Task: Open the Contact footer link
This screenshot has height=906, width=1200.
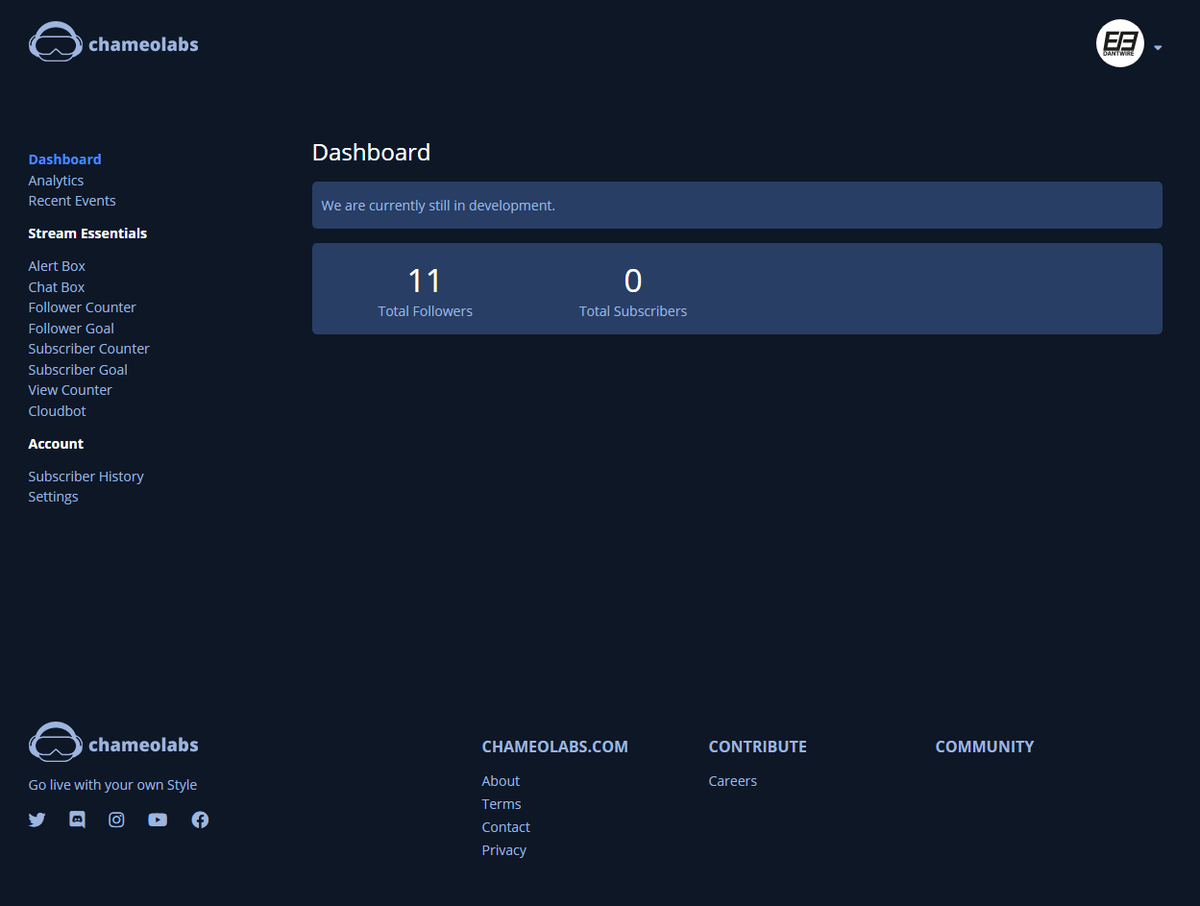Action: pos(506,827)
